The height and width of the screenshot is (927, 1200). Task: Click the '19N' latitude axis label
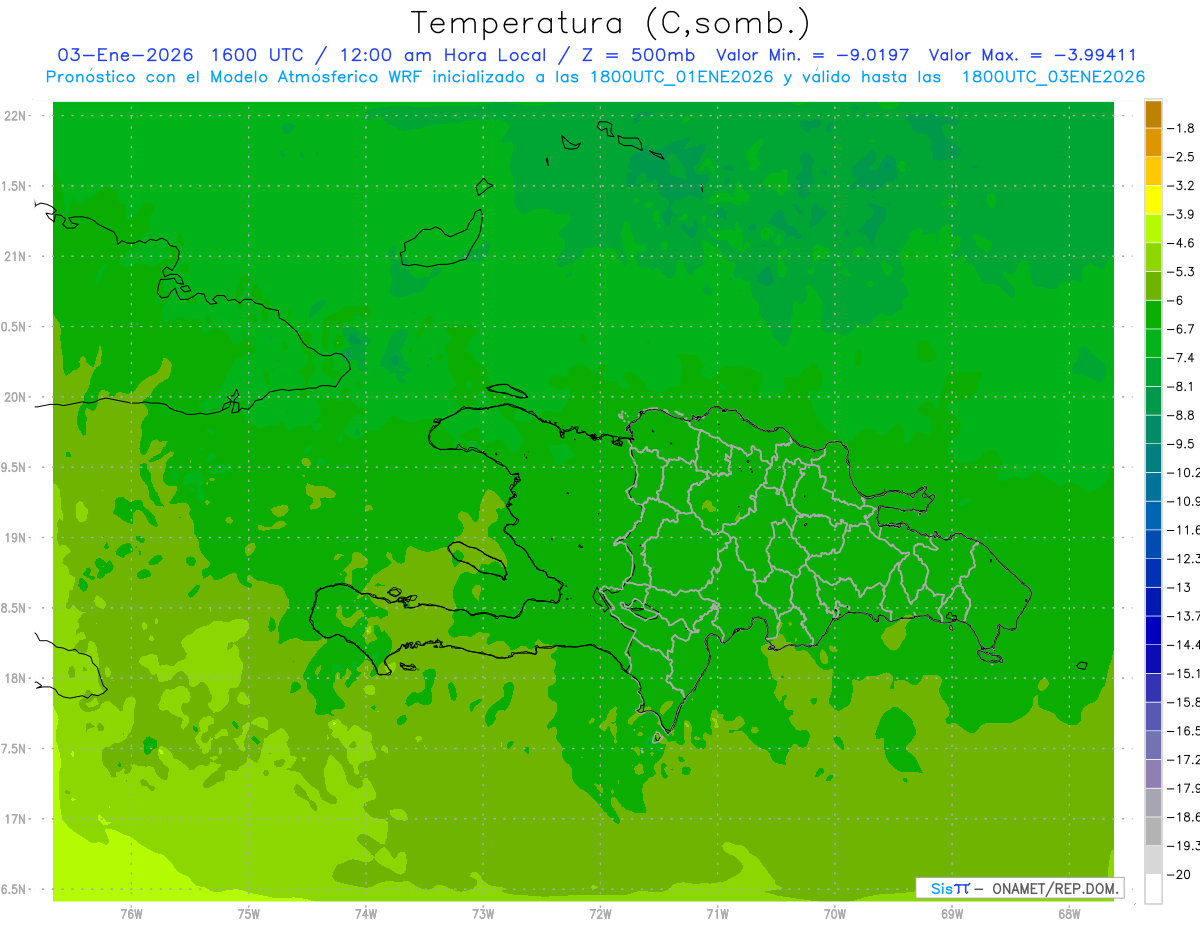pos(16,538)
